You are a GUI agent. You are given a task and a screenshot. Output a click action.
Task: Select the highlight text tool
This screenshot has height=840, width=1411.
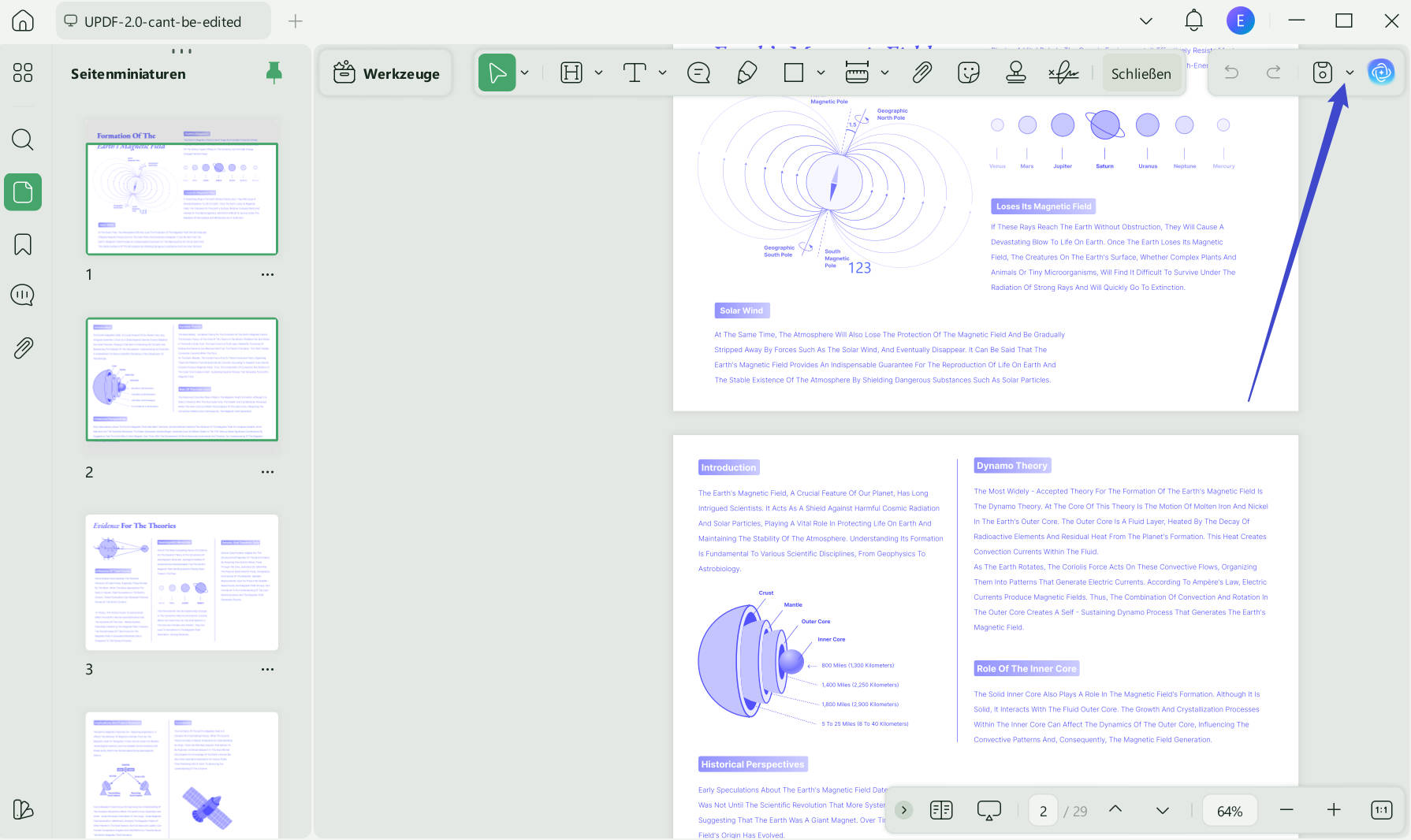pyautogui.click(x=571, y=73)
